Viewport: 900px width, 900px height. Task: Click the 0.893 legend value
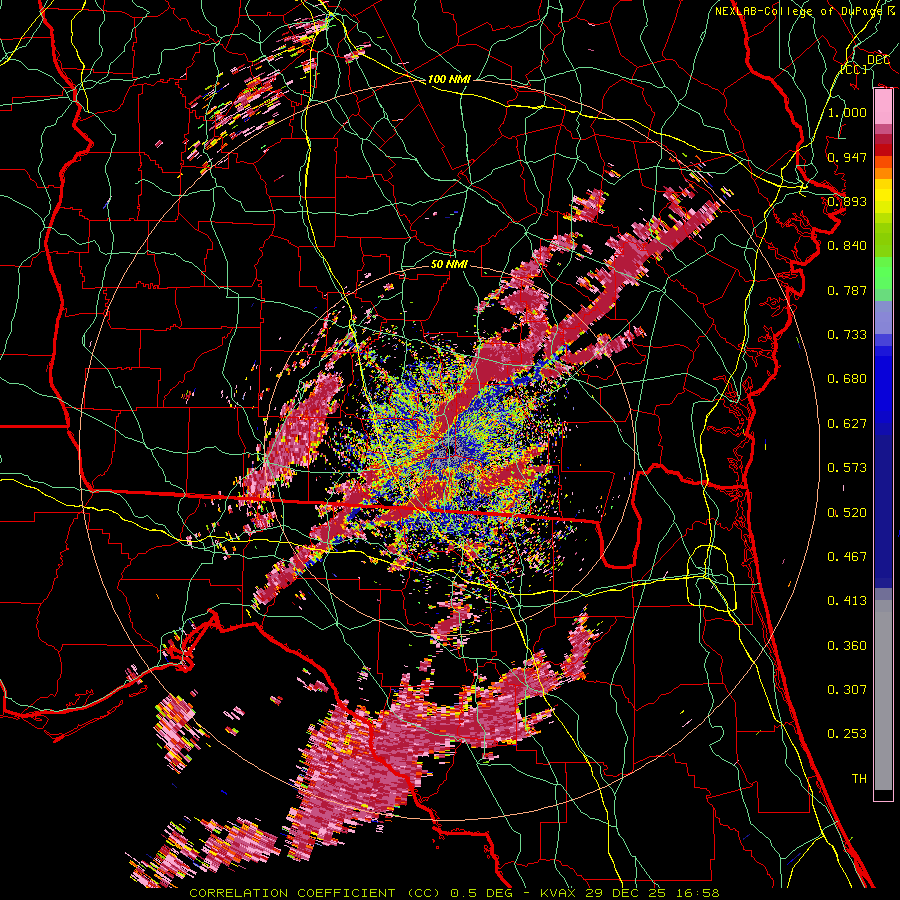tap(847, 201)
